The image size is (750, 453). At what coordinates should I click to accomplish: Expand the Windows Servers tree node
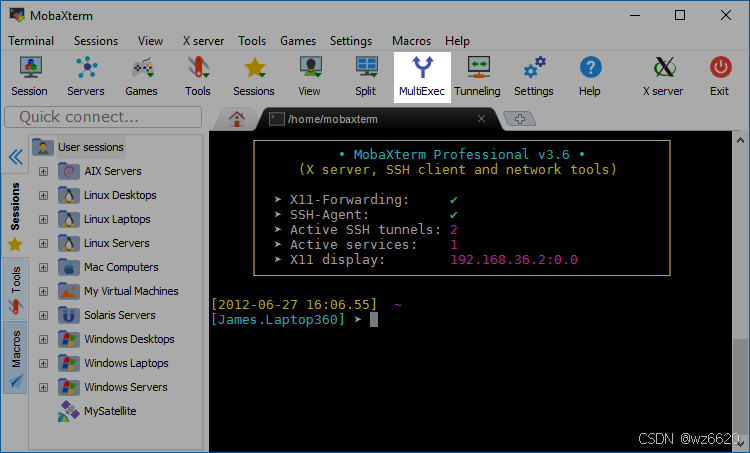pos(44,387)
